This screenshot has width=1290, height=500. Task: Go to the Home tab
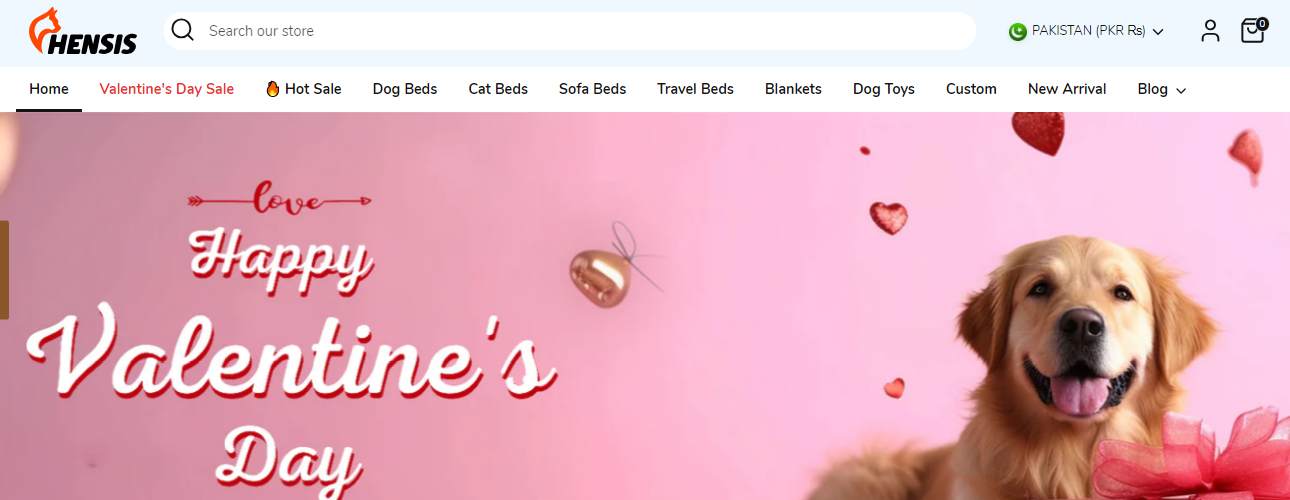click(49, 89)
